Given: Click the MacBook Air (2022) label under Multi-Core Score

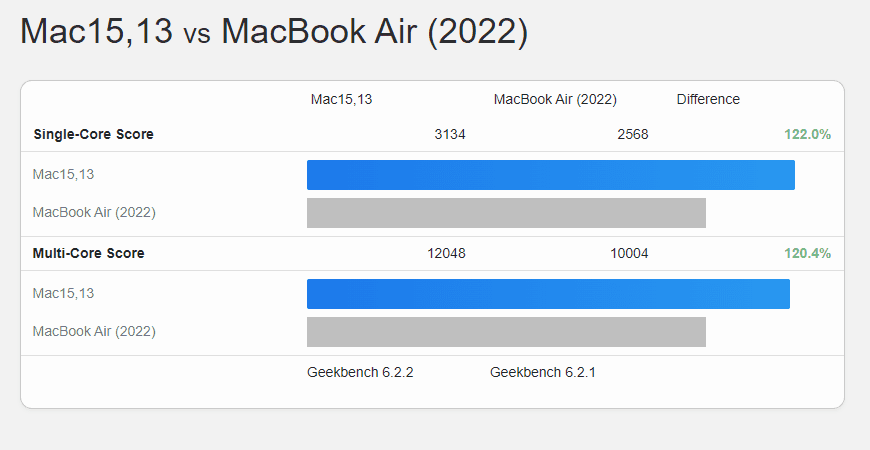Looking at the screenshot, I should (x=94, y=331).
